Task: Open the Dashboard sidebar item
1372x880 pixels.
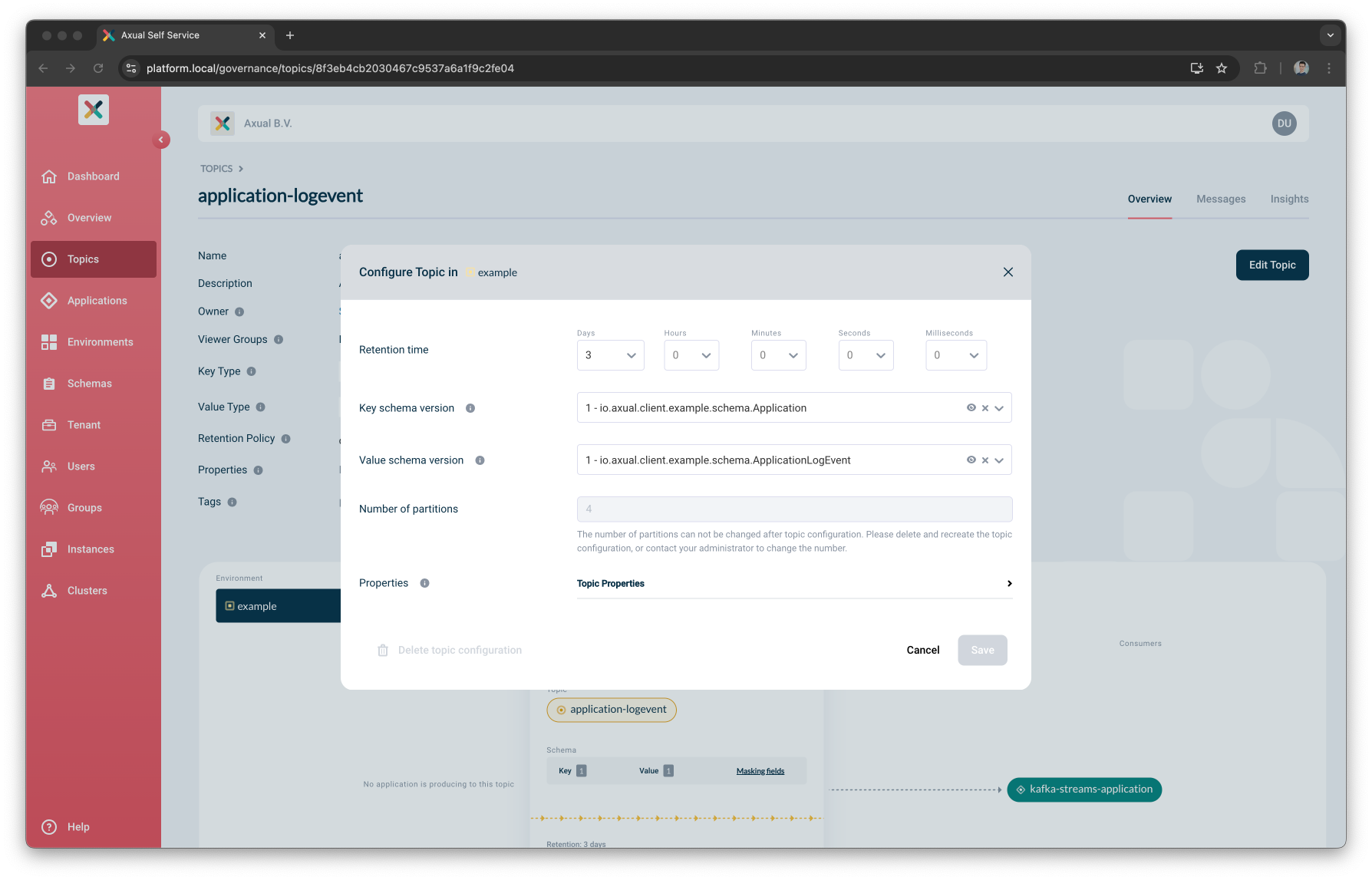Action: (x=93, y=176)
